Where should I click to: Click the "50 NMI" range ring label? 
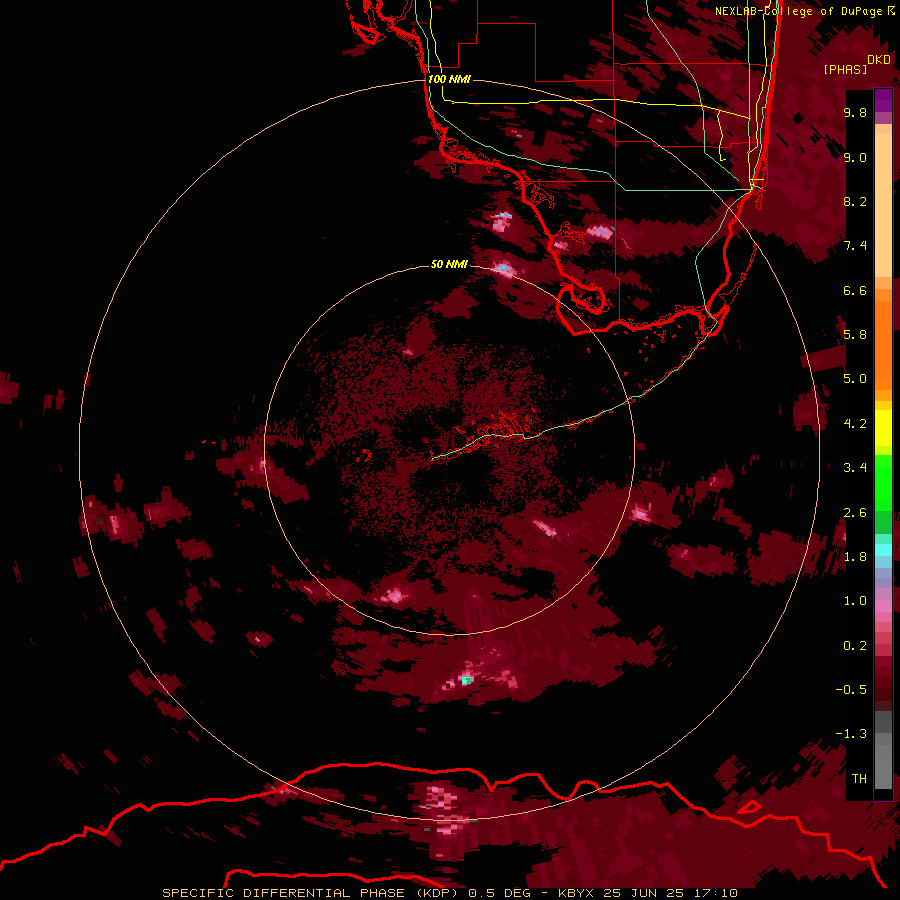[449, 264]
